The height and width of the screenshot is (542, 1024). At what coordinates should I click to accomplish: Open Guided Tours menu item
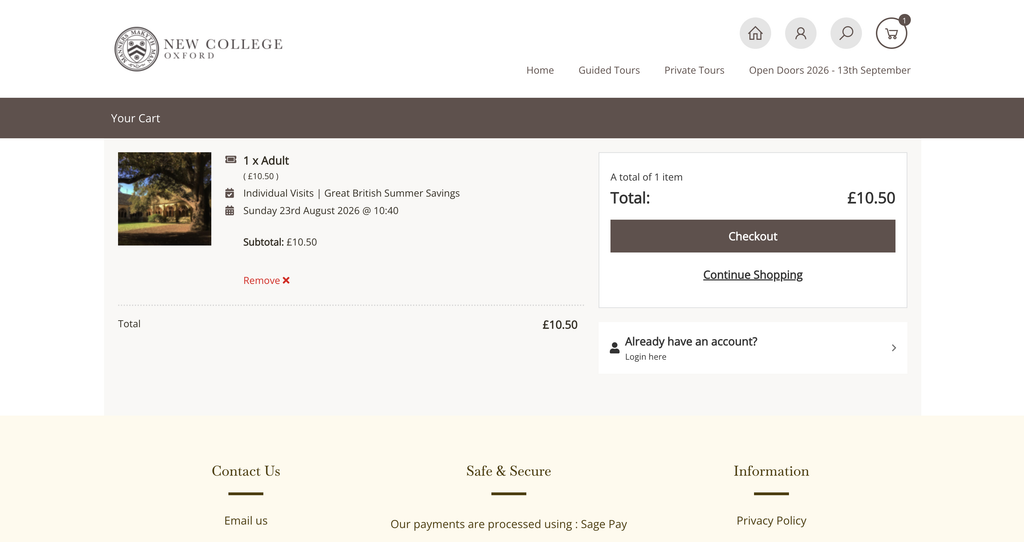click(609, 70)
